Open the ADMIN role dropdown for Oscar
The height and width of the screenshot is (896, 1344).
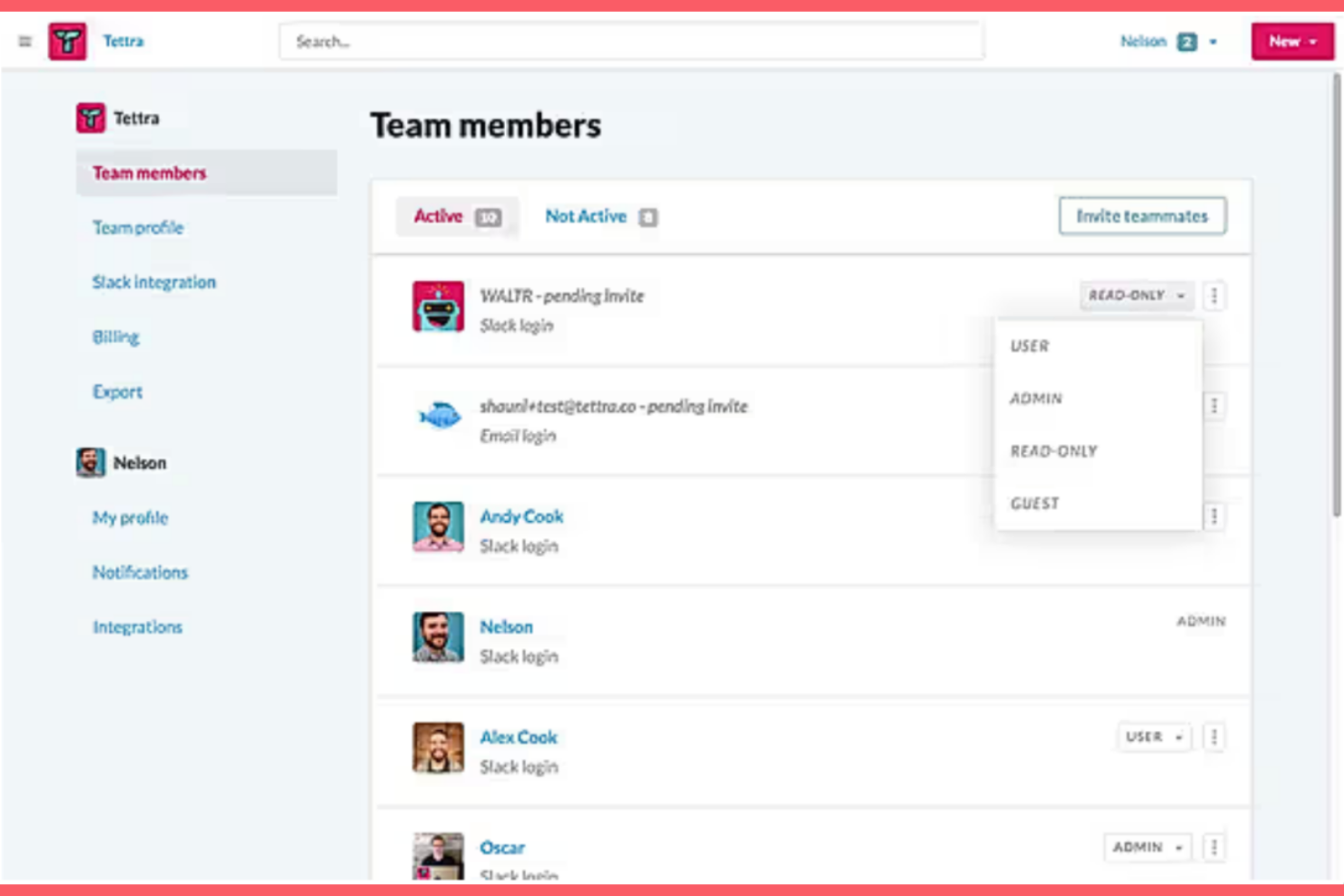click(x=1147, y=847)
